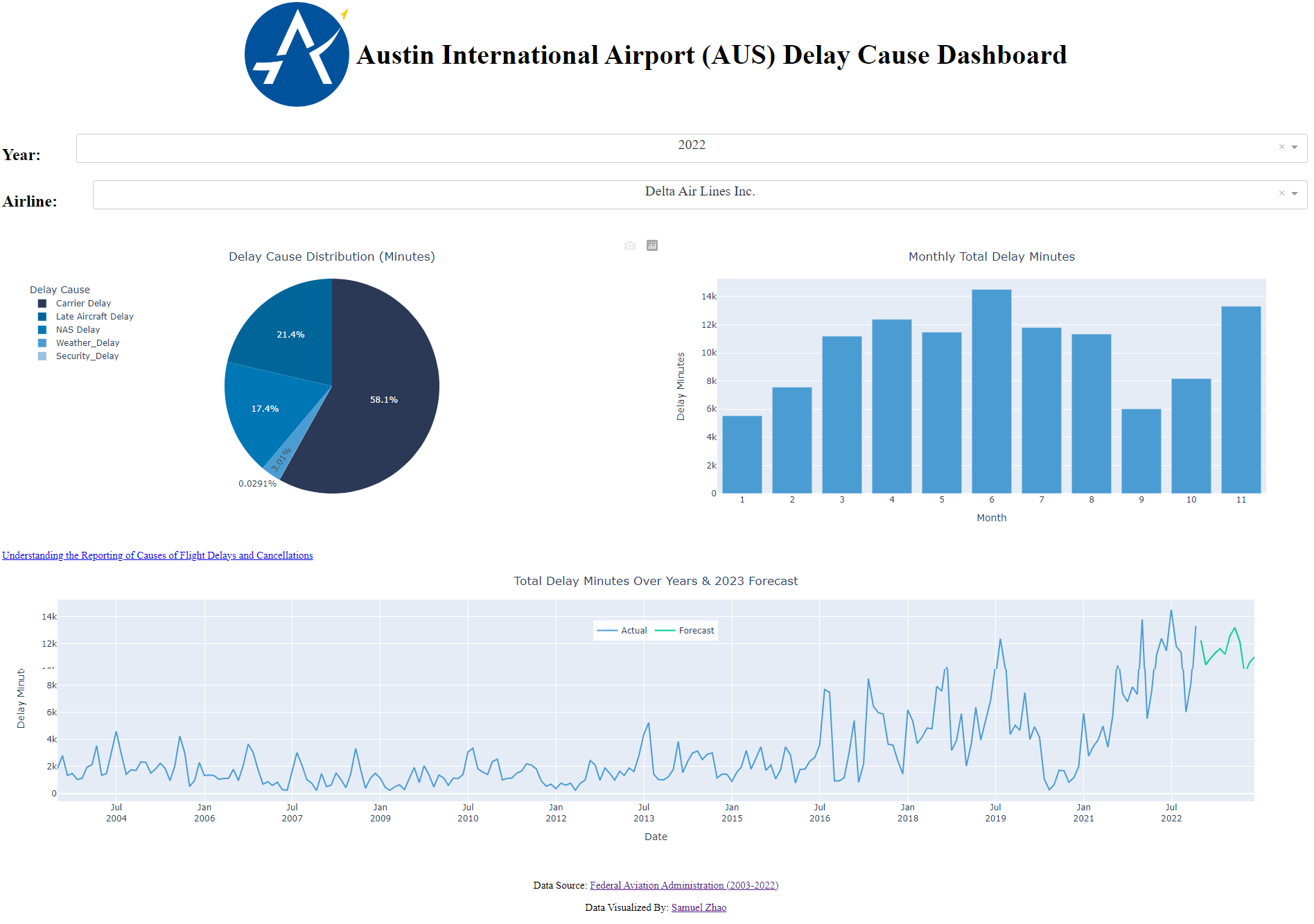Viewport: 1314px width, 924px height.
Task: Click the Plotly logo icon above the bar chart
Action: pyautogui.click(x=651, y=245)
